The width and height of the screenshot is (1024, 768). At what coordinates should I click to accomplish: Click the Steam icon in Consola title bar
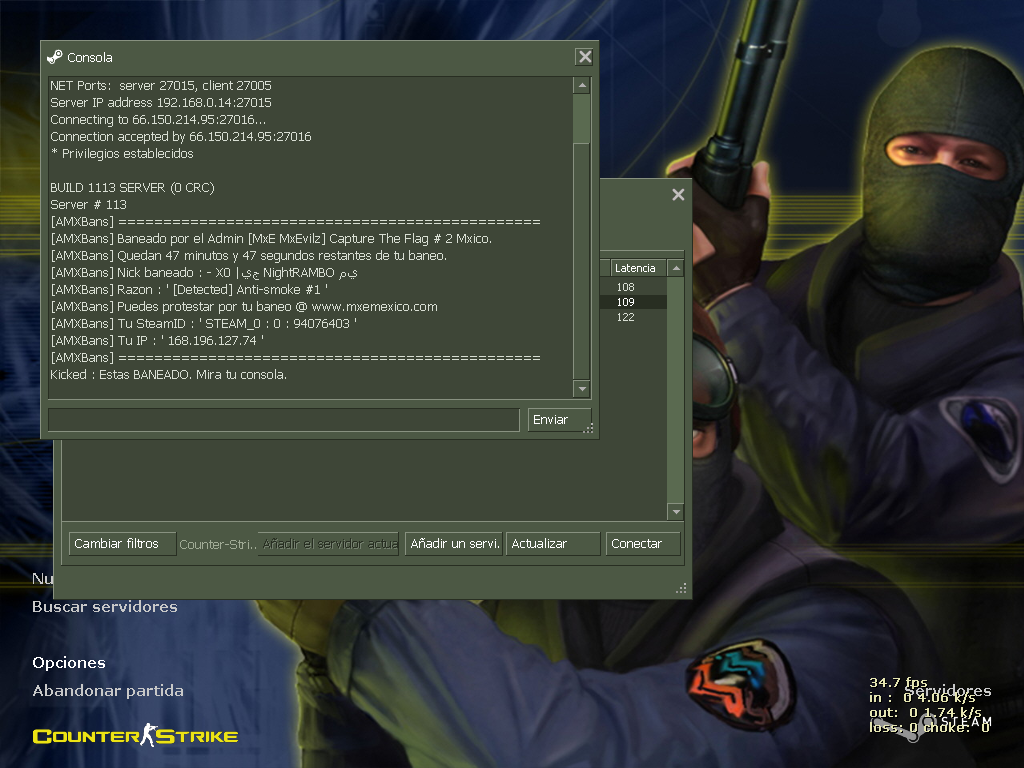pyautogui.click(x=55, y=57)
